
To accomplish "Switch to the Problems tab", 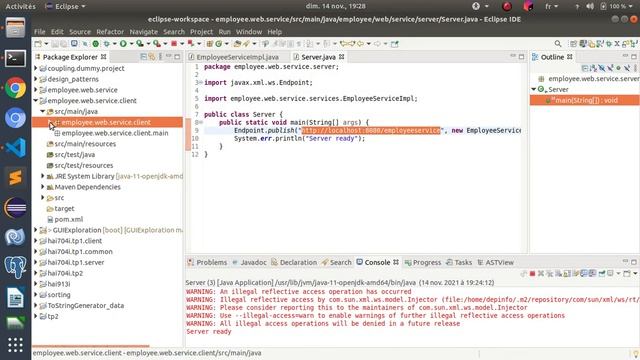I will (207, 262).
